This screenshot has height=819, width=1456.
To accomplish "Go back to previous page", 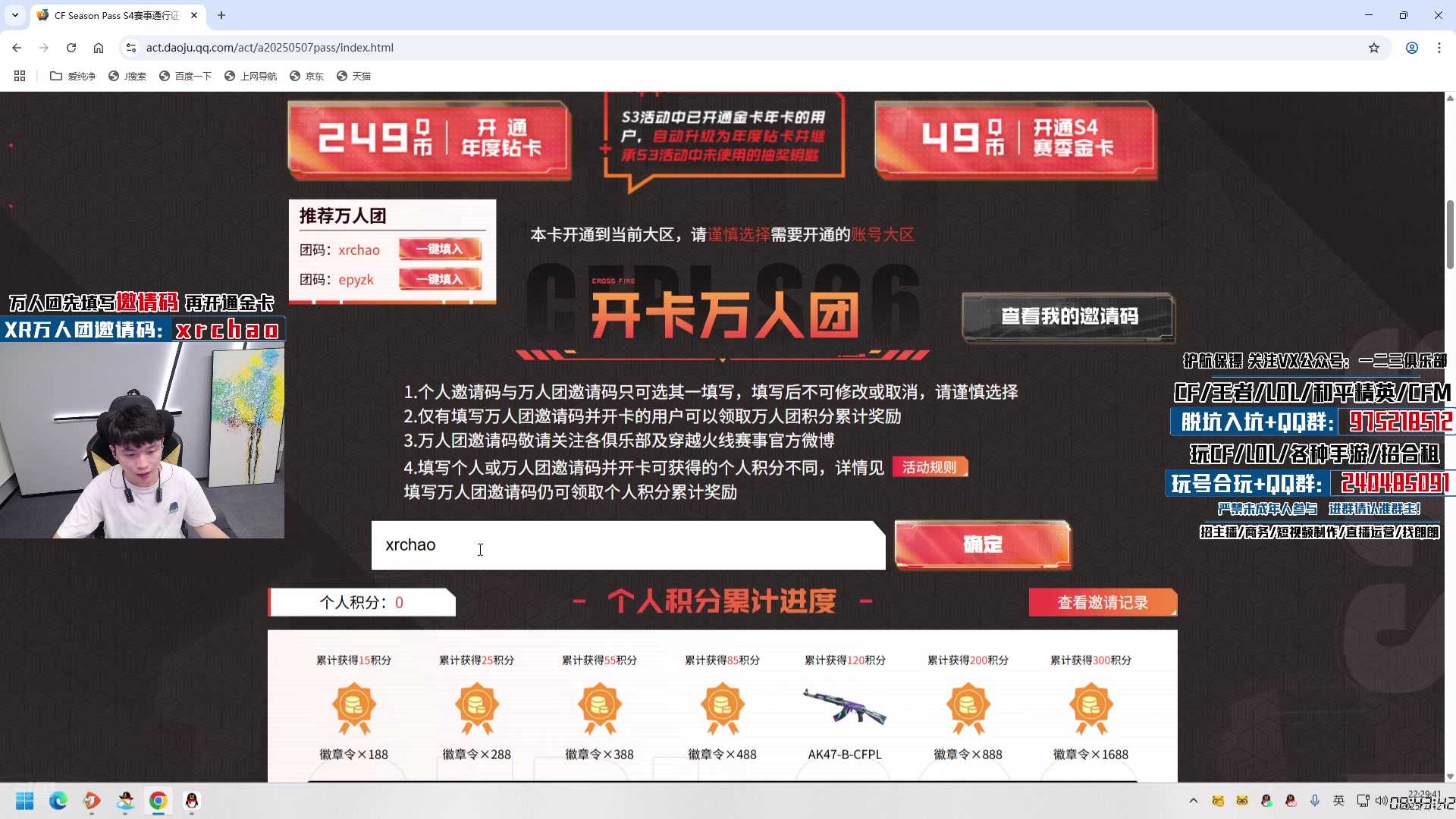I will [17, 48].
